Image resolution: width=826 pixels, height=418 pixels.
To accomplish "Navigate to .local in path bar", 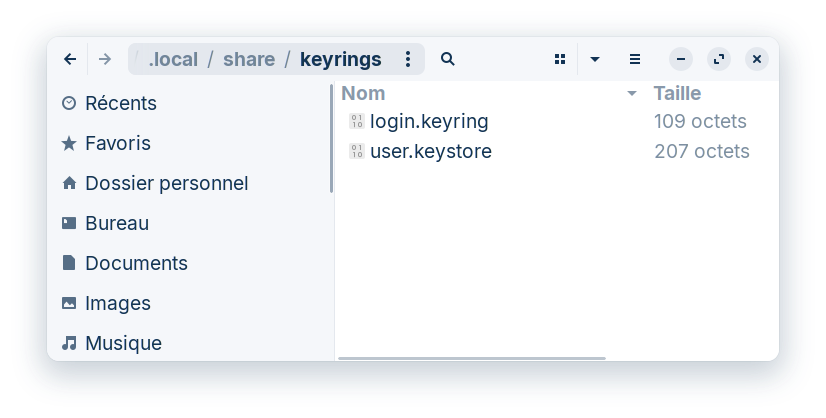I will 172,60.
